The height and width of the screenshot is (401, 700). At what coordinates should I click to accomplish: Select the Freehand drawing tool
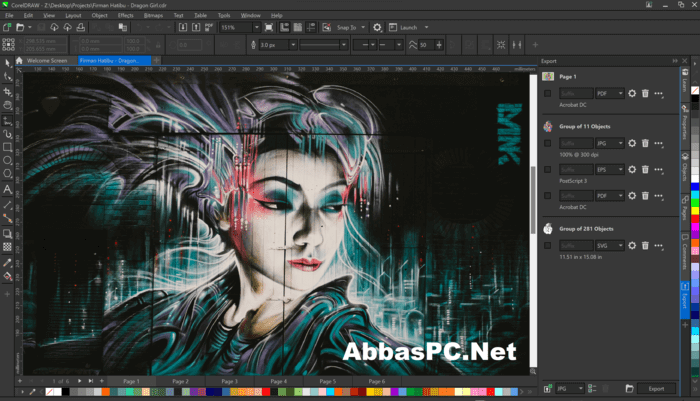pyautogui.click(x=8, y=121)
